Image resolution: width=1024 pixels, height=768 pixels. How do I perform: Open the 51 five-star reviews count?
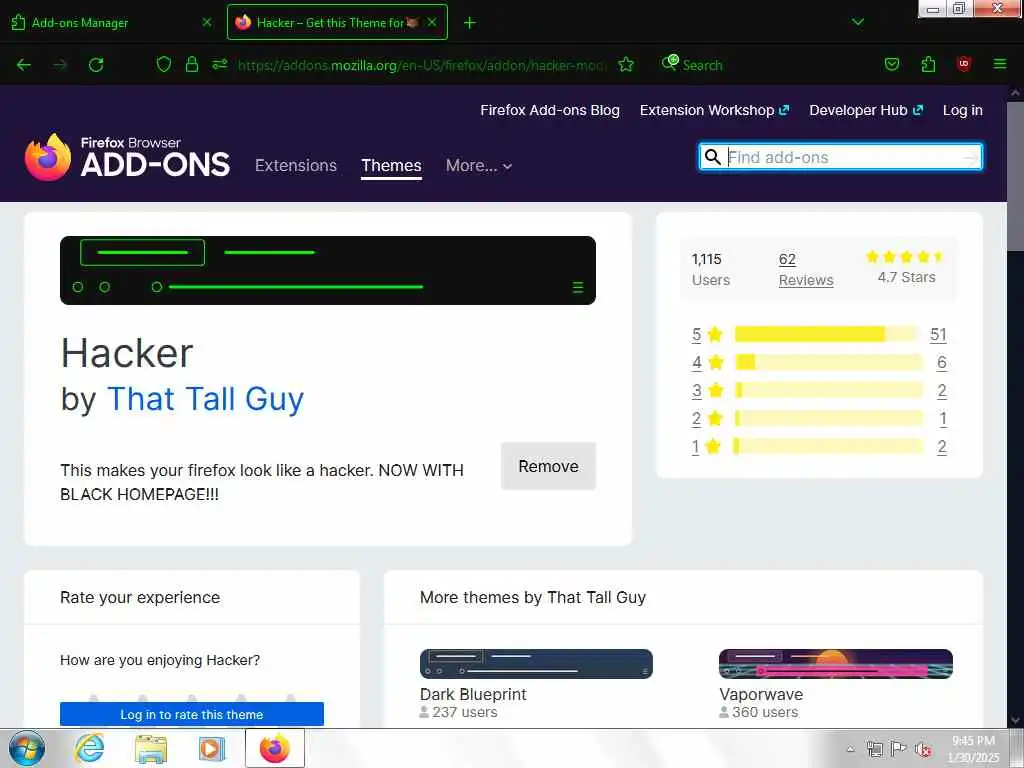(x=938, y=334)
